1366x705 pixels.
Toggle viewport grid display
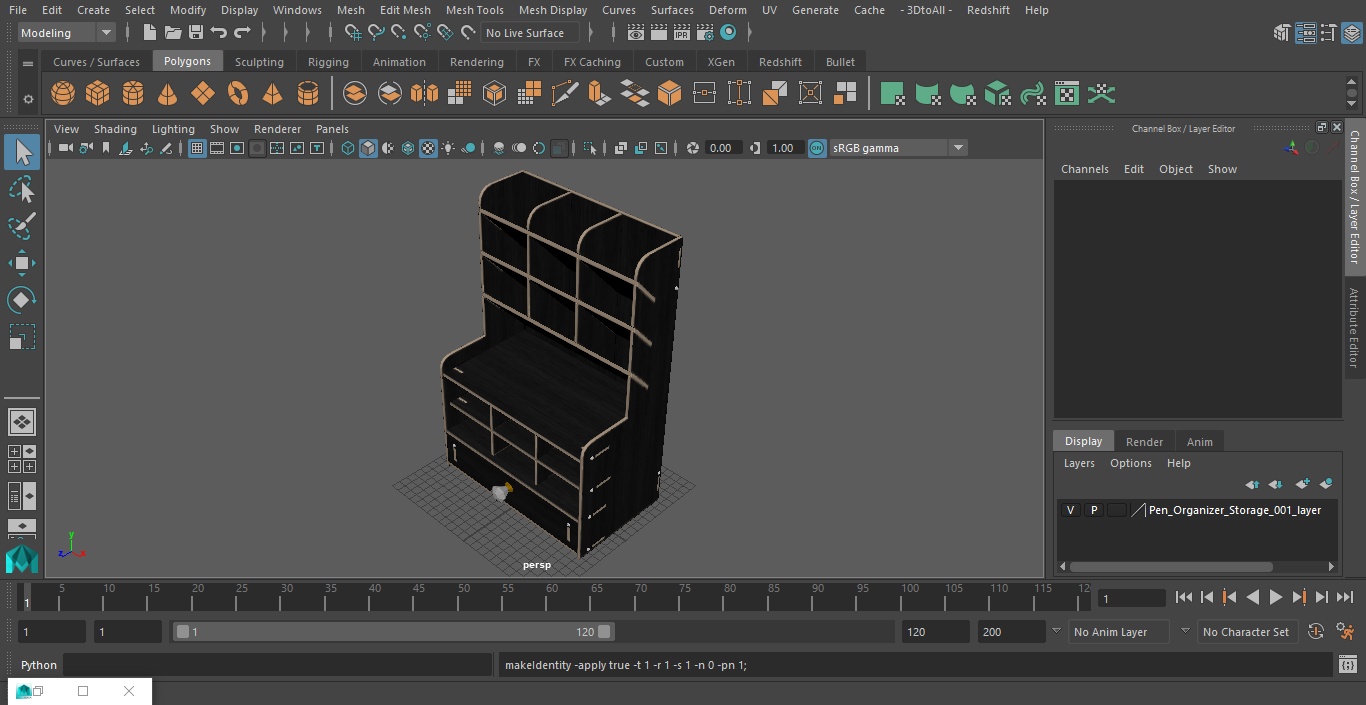pos(197,148)
